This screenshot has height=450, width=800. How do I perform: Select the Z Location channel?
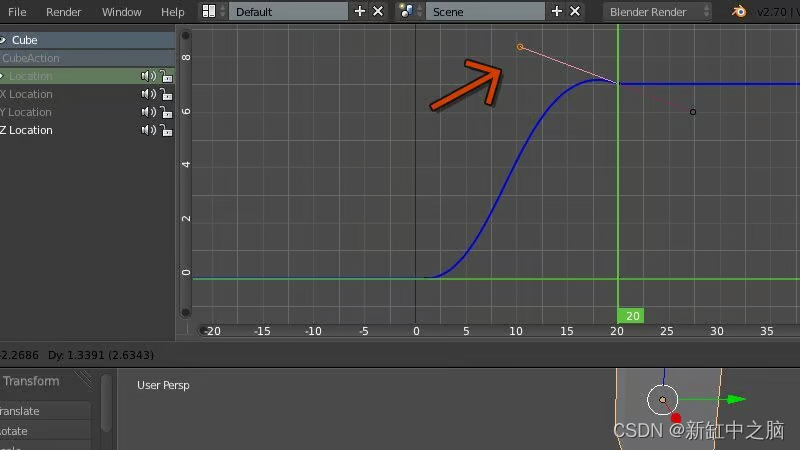click(x=26, y=130)
